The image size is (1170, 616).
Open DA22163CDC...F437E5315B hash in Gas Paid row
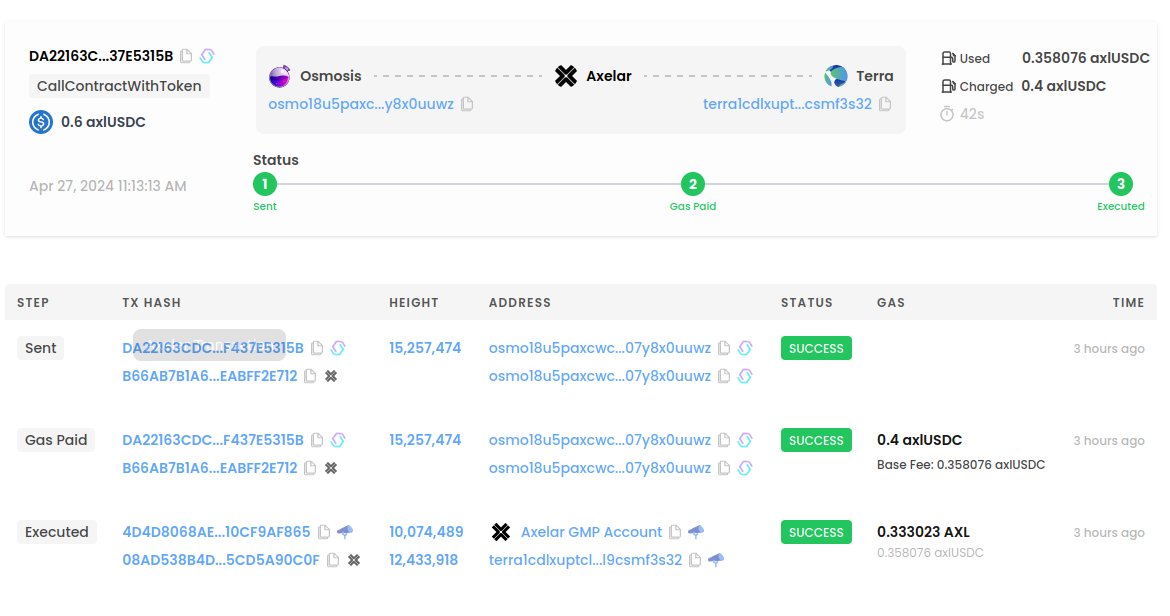(213, 440)
